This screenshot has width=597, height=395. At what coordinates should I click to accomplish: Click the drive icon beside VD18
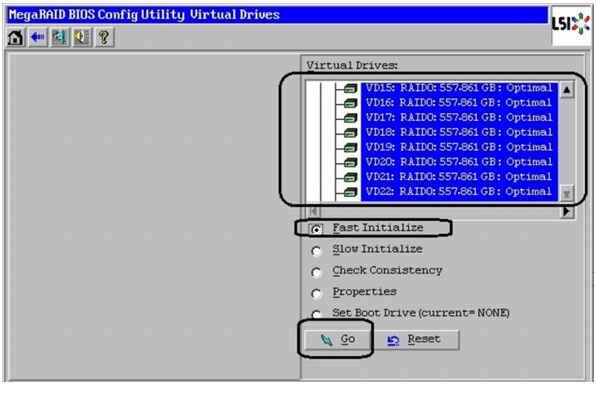pos(350,133)
